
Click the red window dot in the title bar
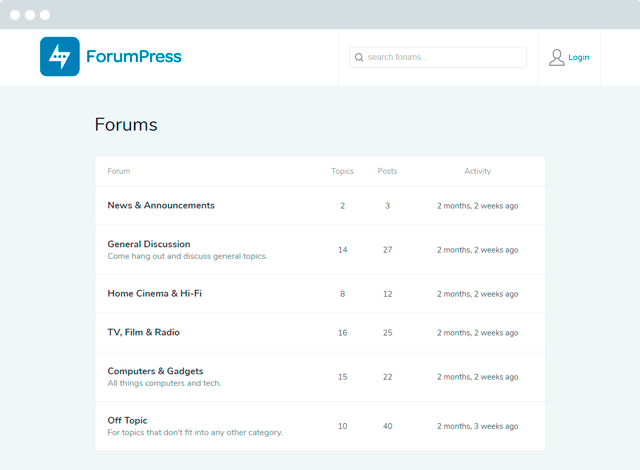[14, 15]
